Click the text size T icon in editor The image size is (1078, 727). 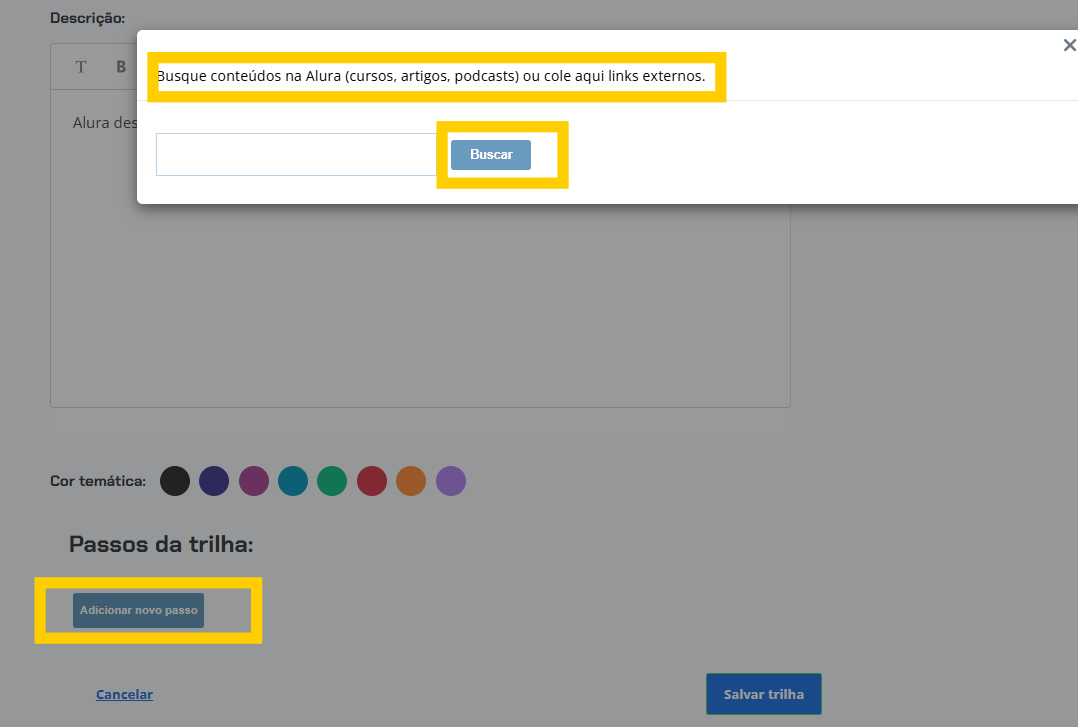[x=81, y=67]
